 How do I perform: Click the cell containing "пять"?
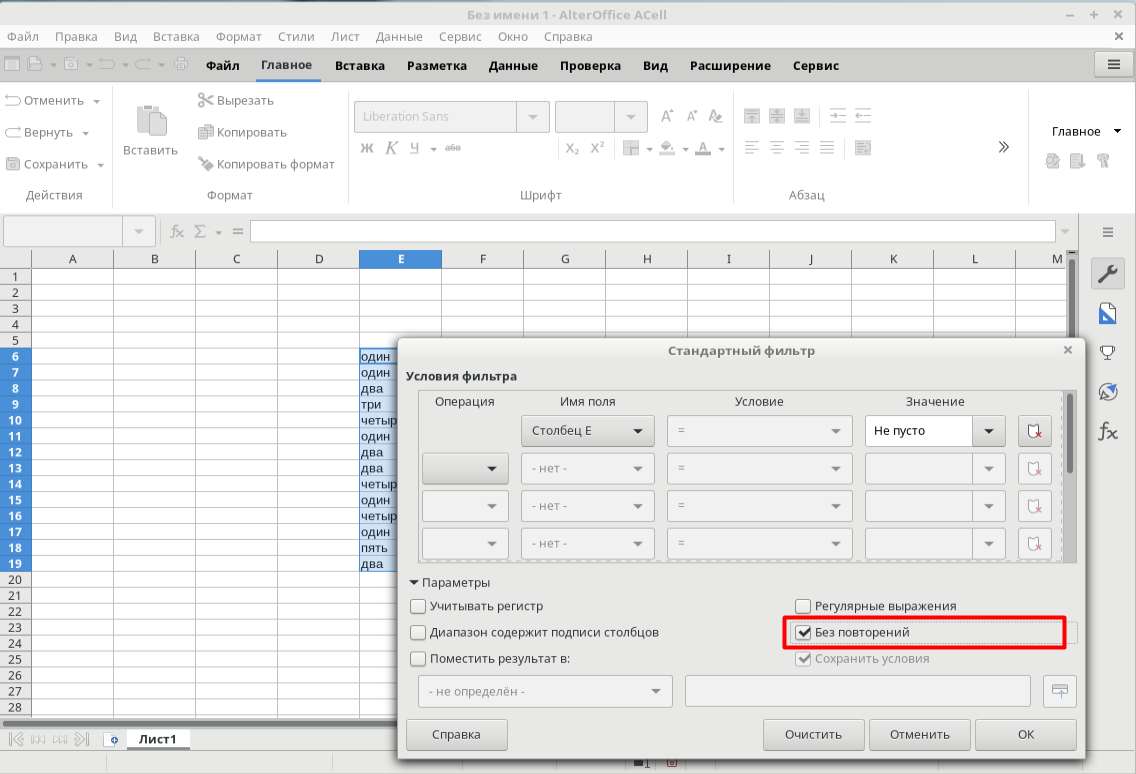point(378,548)
